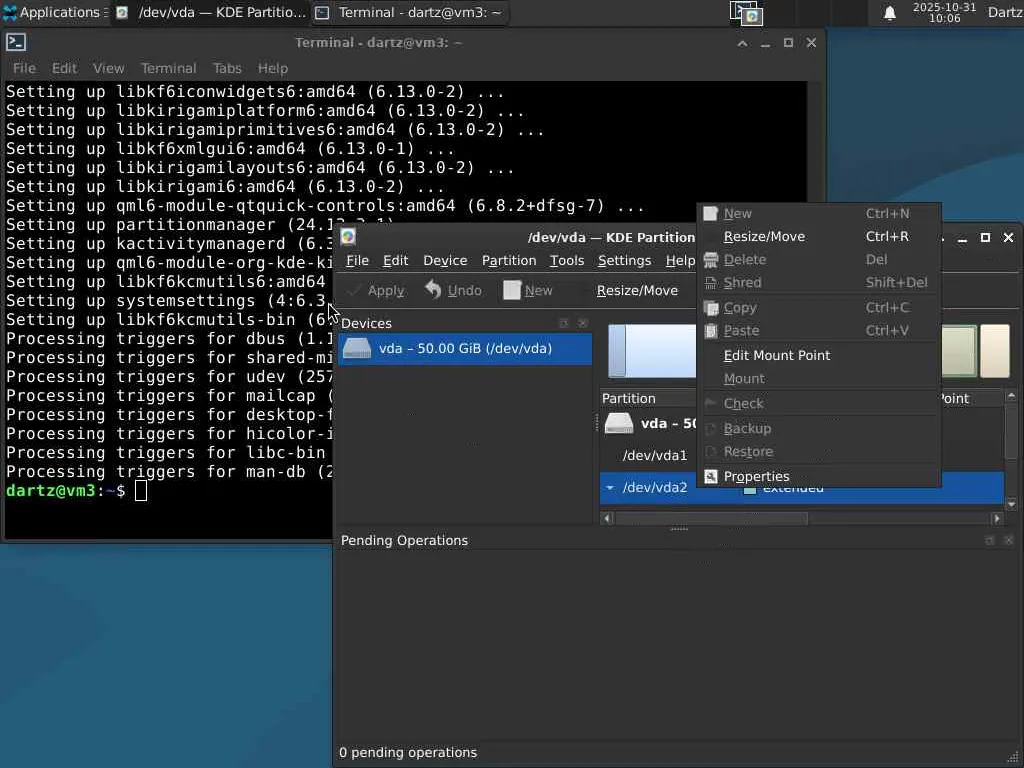Click the date and time clock in panel

(944, 12)
